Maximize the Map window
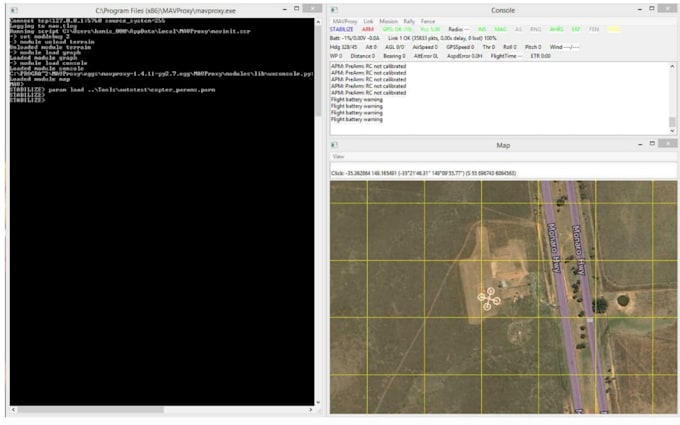 click(652, 144)
